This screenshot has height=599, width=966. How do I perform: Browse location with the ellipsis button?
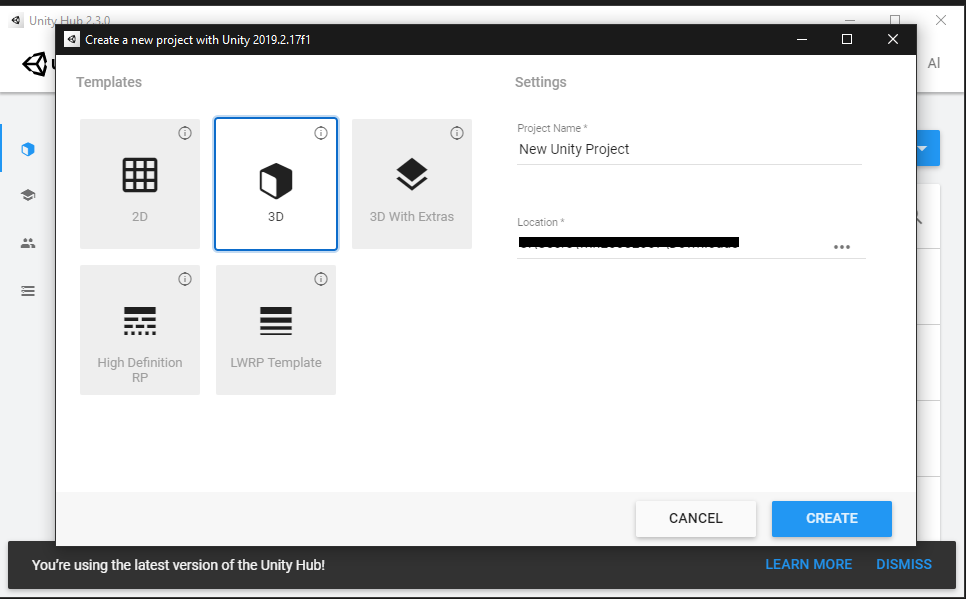842,247
